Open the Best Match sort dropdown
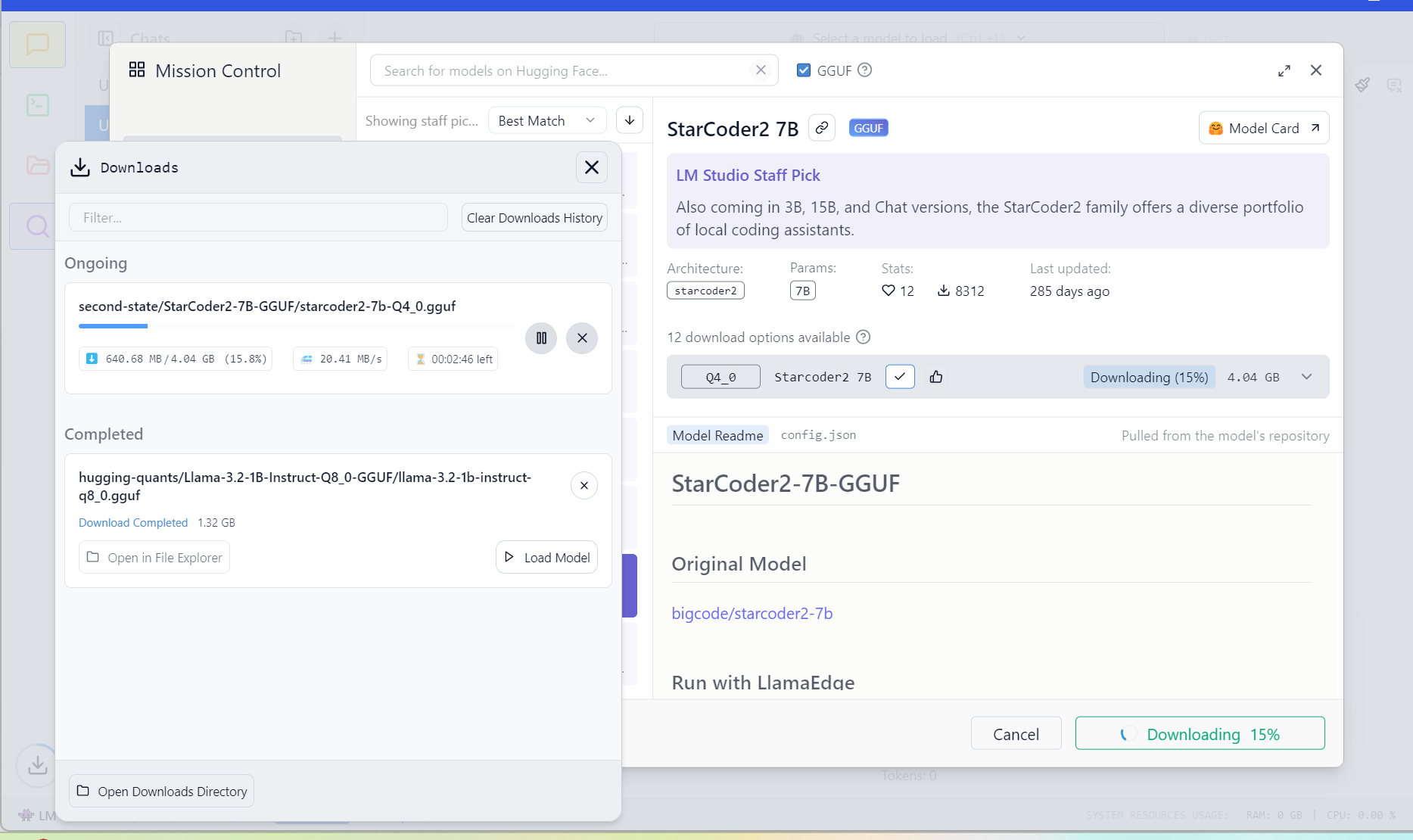Screen dimensions: 1413x840 point(547,120)
